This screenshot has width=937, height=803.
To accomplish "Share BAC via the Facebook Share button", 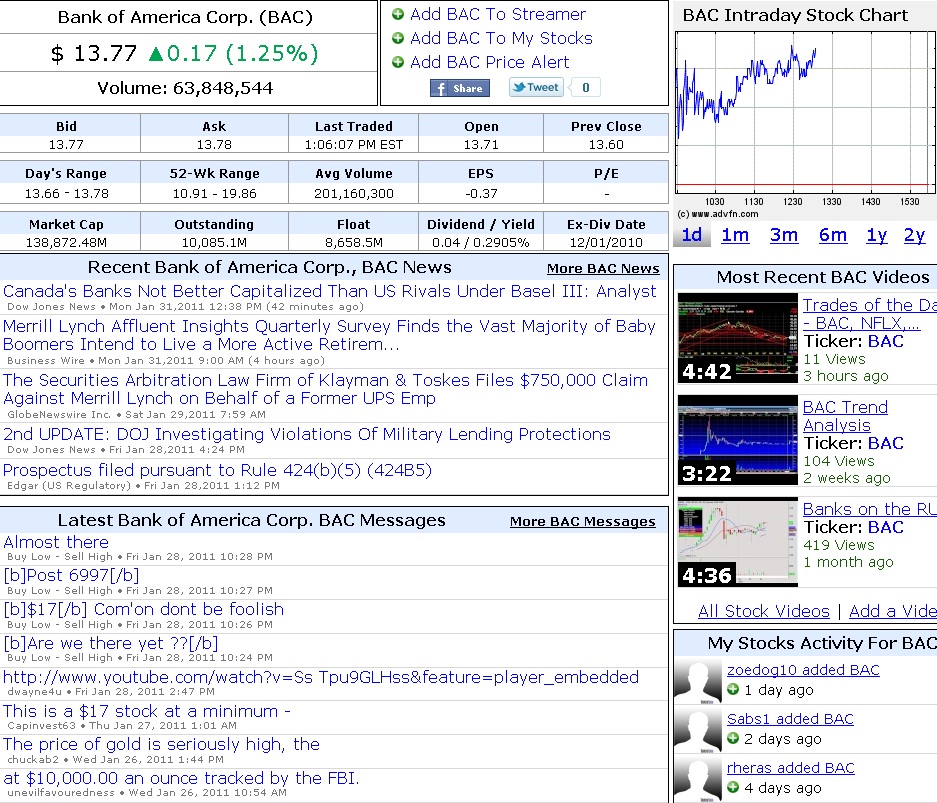I will [x=460, y=88].
